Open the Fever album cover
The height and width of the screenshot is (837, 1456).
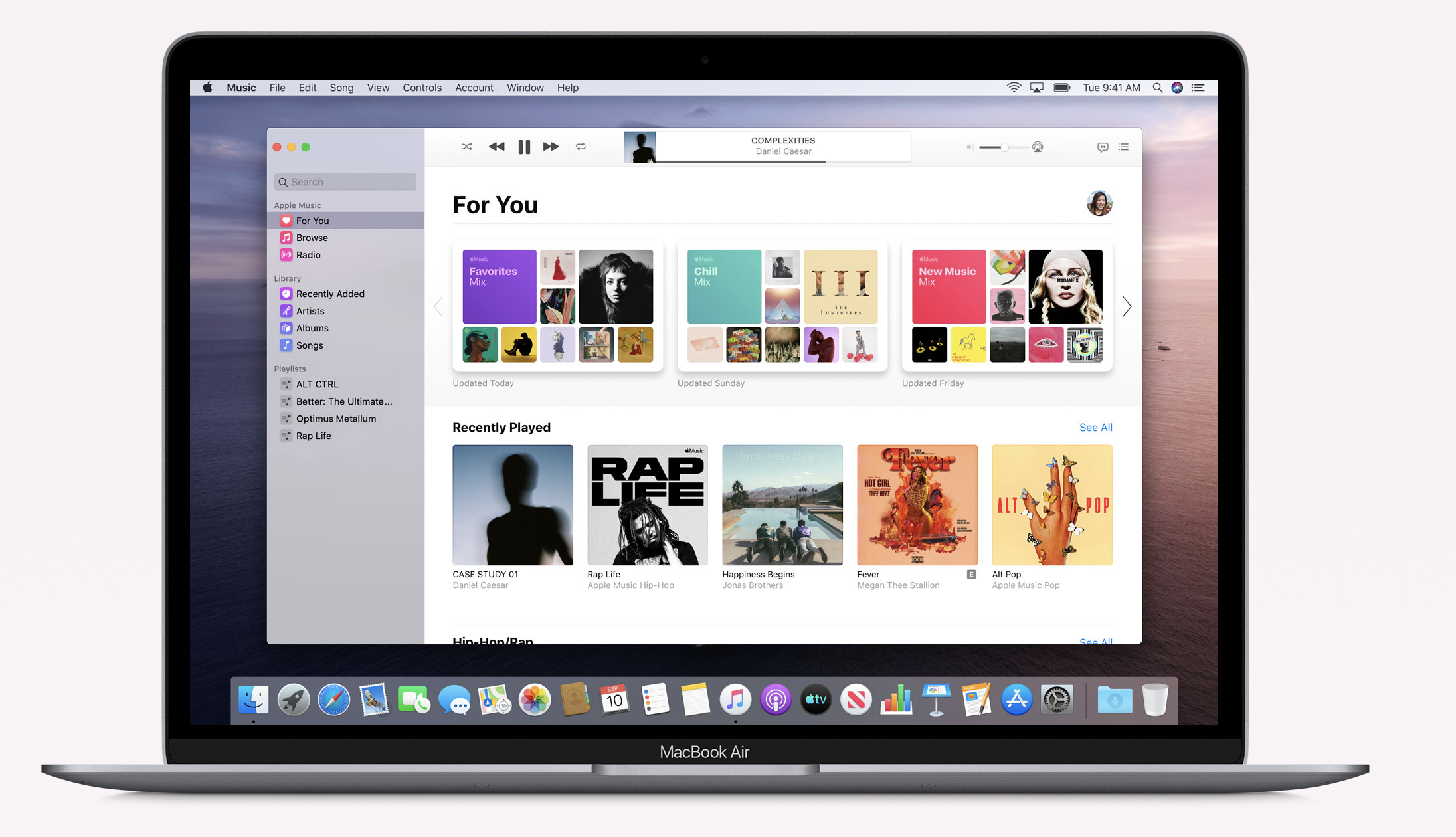[x=917, y=505]
